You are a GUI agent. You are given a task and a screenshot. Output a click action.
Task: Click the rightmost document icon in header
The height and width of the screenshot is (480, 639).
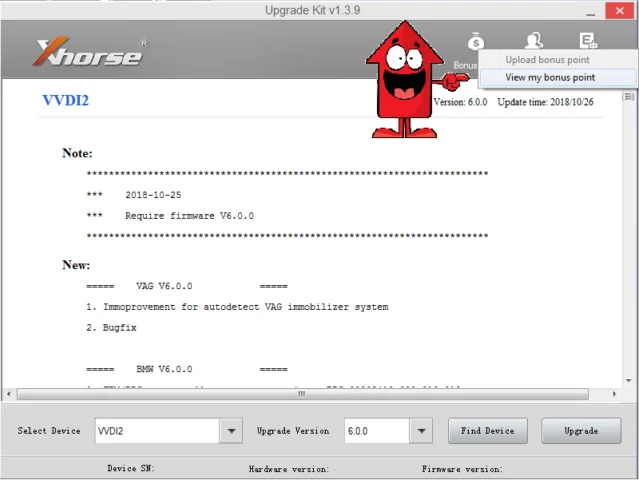(x=588, y=41)
